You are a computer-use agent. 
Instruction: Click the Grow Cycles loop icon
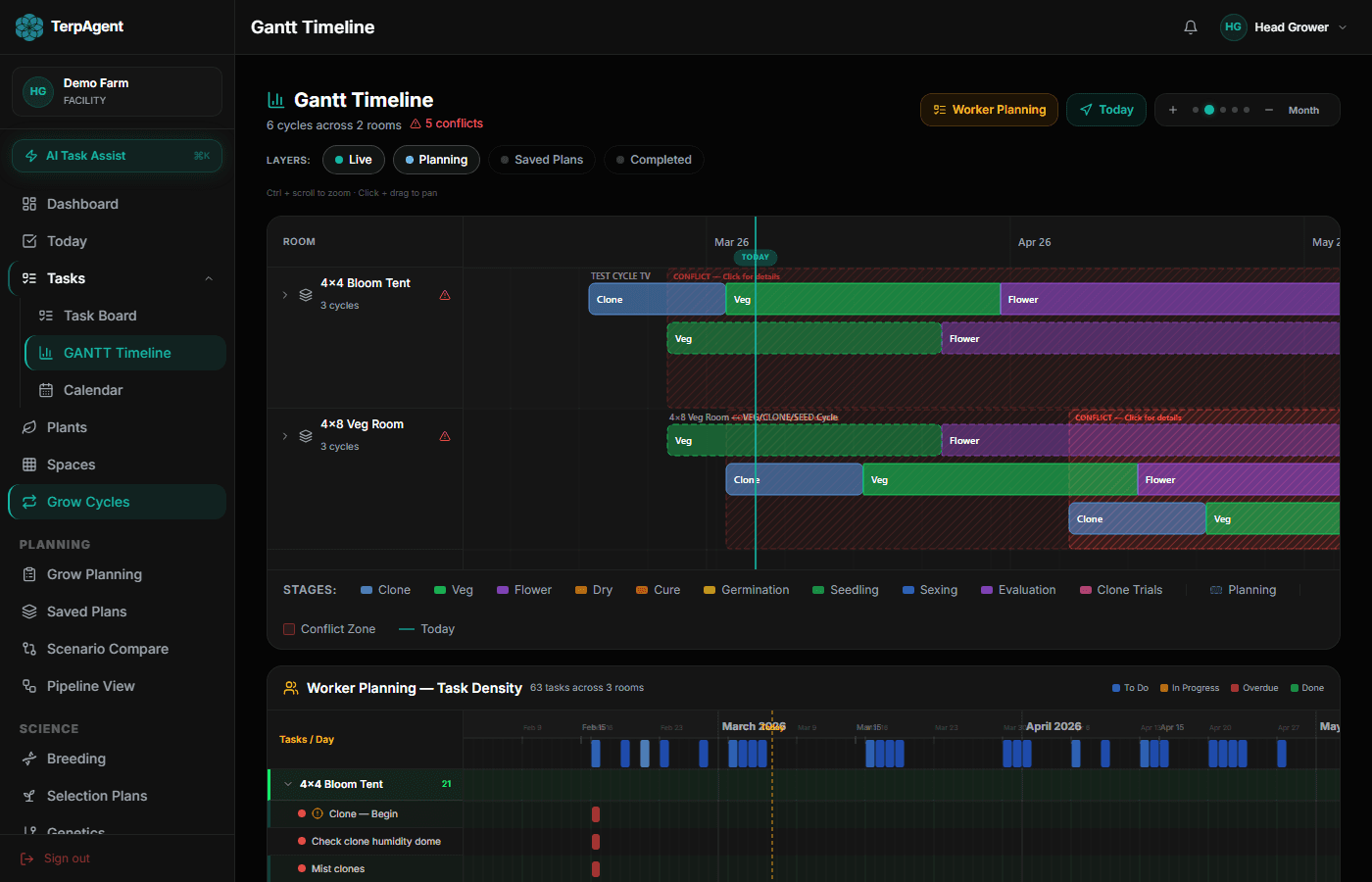click(x=29, y=502)
